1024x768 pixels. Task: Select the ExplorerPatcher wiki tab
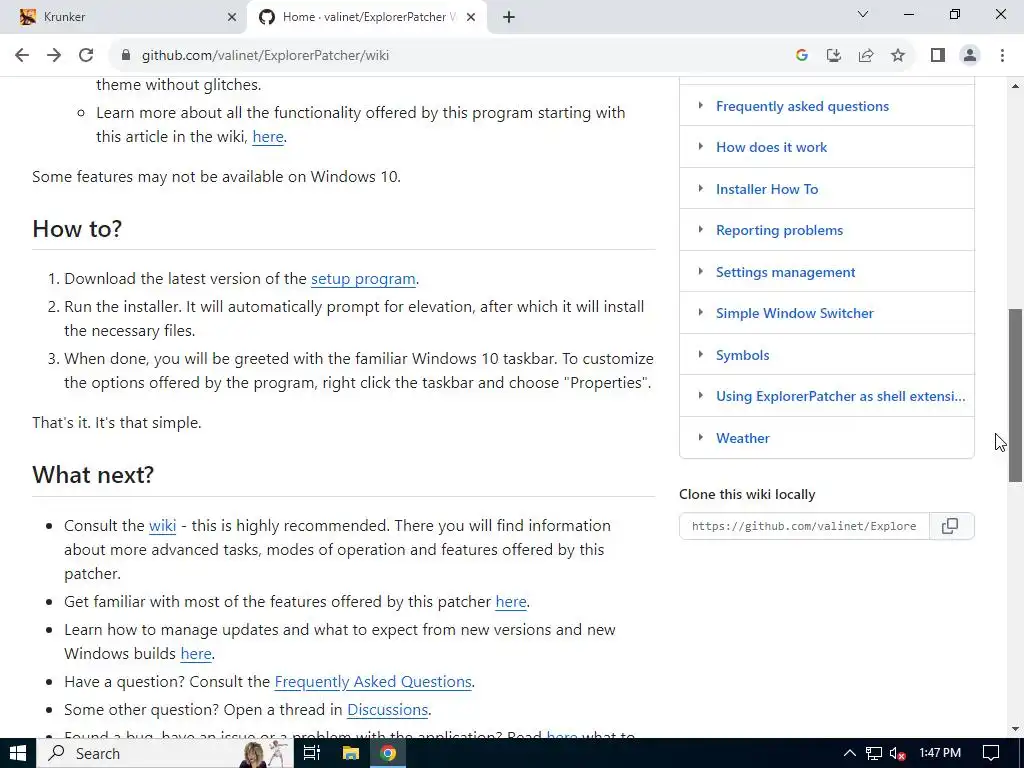coord(366,17)
